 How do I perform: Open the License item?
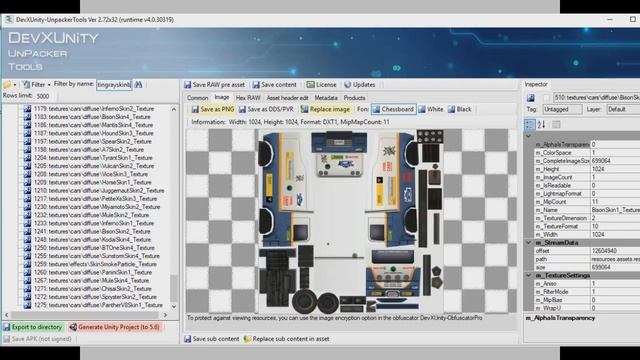(x=322, y=85)
